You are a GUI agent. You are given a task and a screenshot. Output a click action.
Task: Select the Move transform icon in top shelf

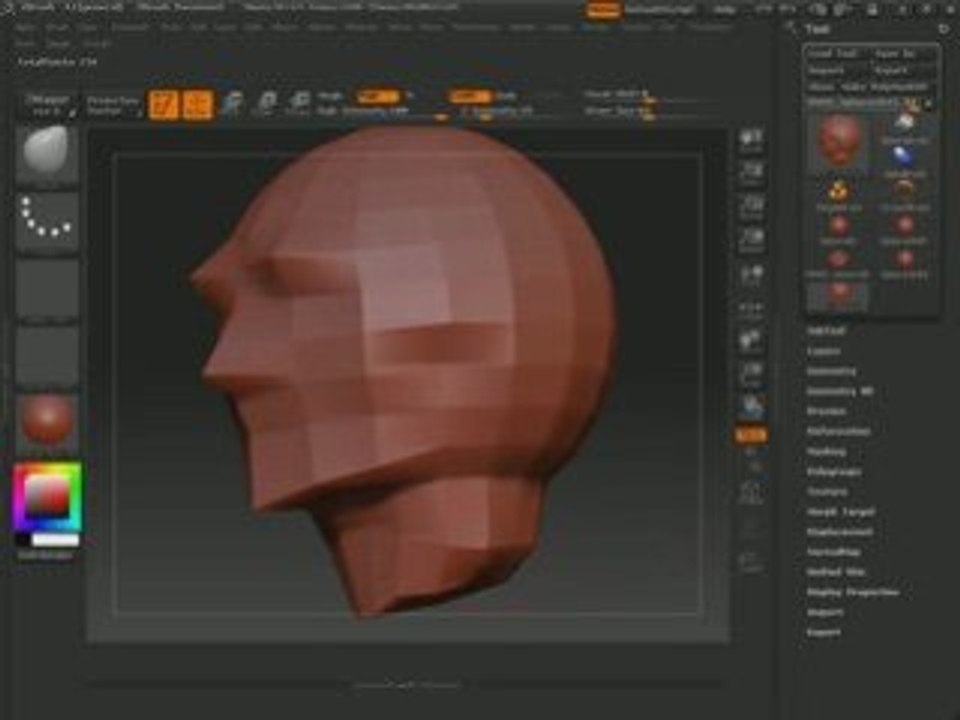232,105
